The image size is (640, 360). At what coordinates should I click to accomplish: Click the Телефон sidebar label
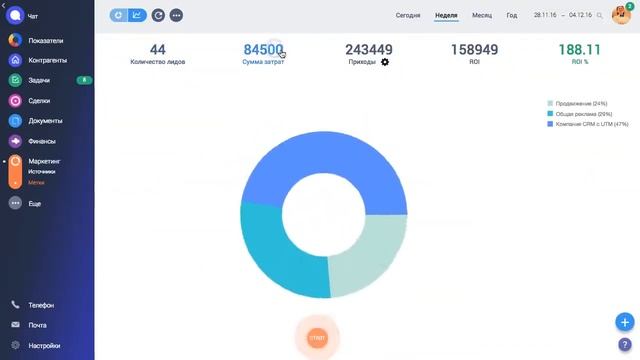[41, 305]
